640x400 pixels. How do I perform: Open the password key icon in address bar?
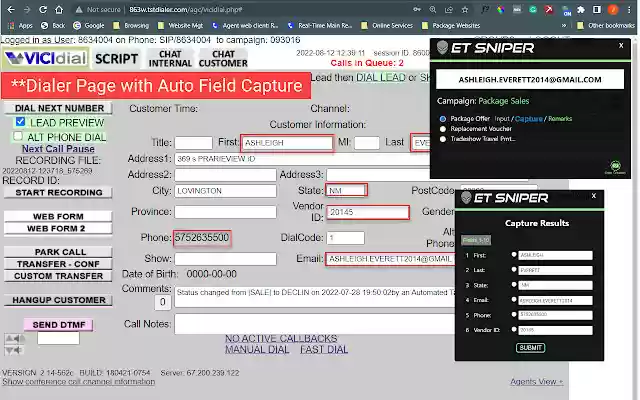click(x=417, y=9)
